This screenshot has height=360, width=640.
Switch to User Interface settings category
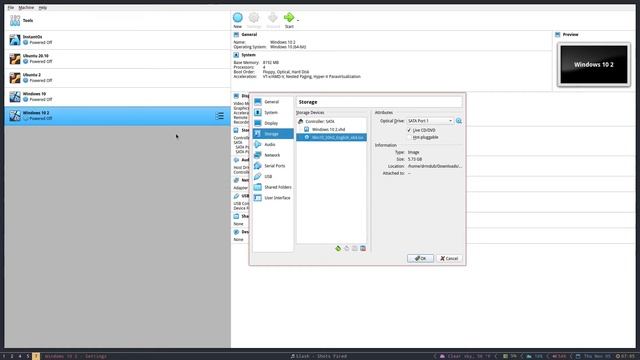[273, 198]
